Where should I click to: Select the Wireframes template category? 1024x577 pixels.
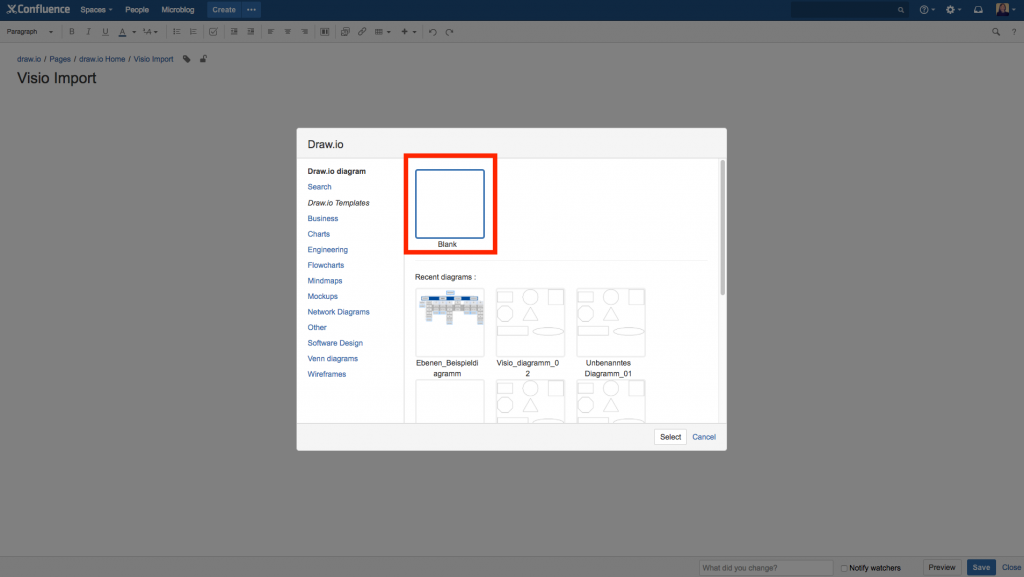[x=327, y=374]
